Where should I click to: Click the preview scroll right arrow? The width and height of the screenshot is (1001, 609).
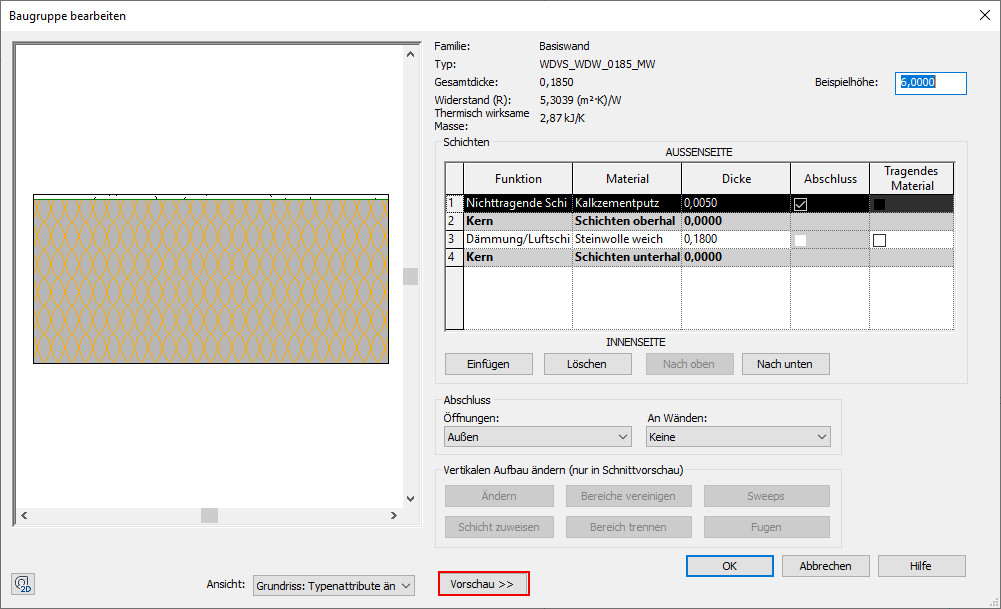pos(395,515)
